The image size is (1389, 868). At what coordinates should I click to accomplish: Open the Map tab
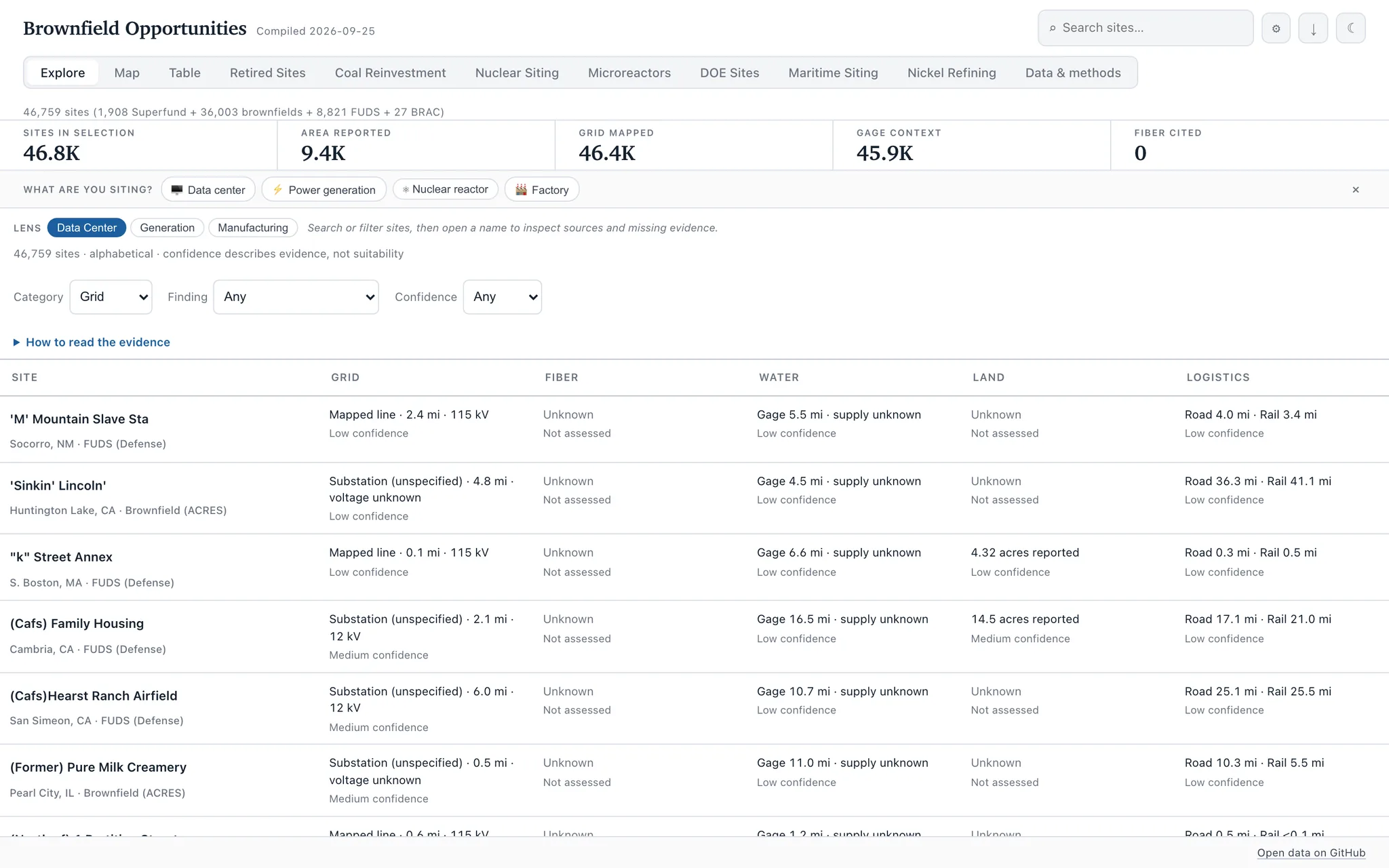127,73
